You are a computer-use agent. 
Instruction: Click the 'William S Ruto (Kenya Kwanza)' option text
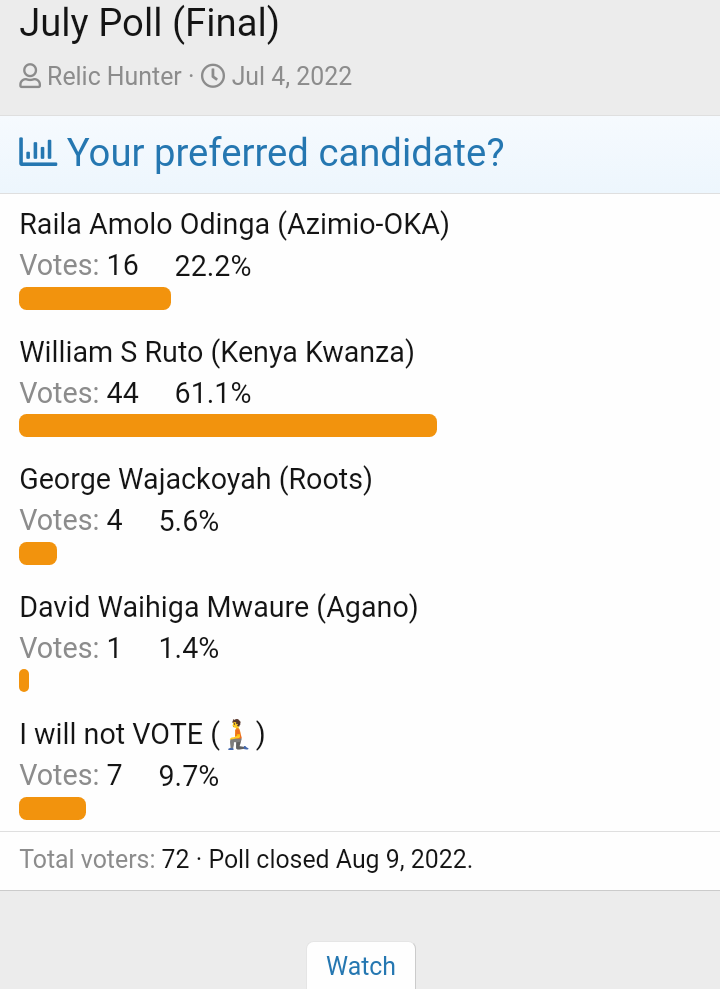click(217, 353)
